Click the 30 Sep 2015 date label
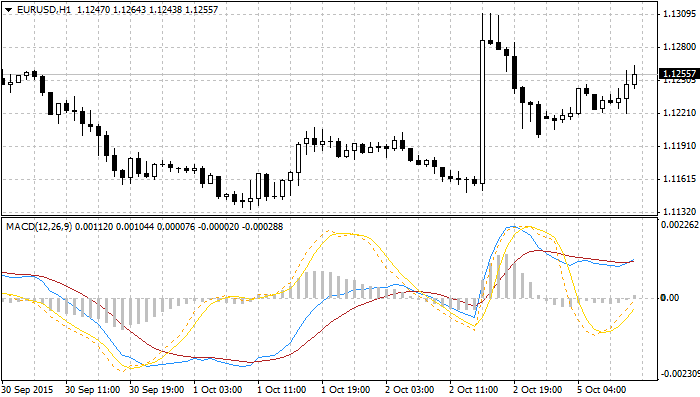 pyautogui.click(x=27, y=390)
